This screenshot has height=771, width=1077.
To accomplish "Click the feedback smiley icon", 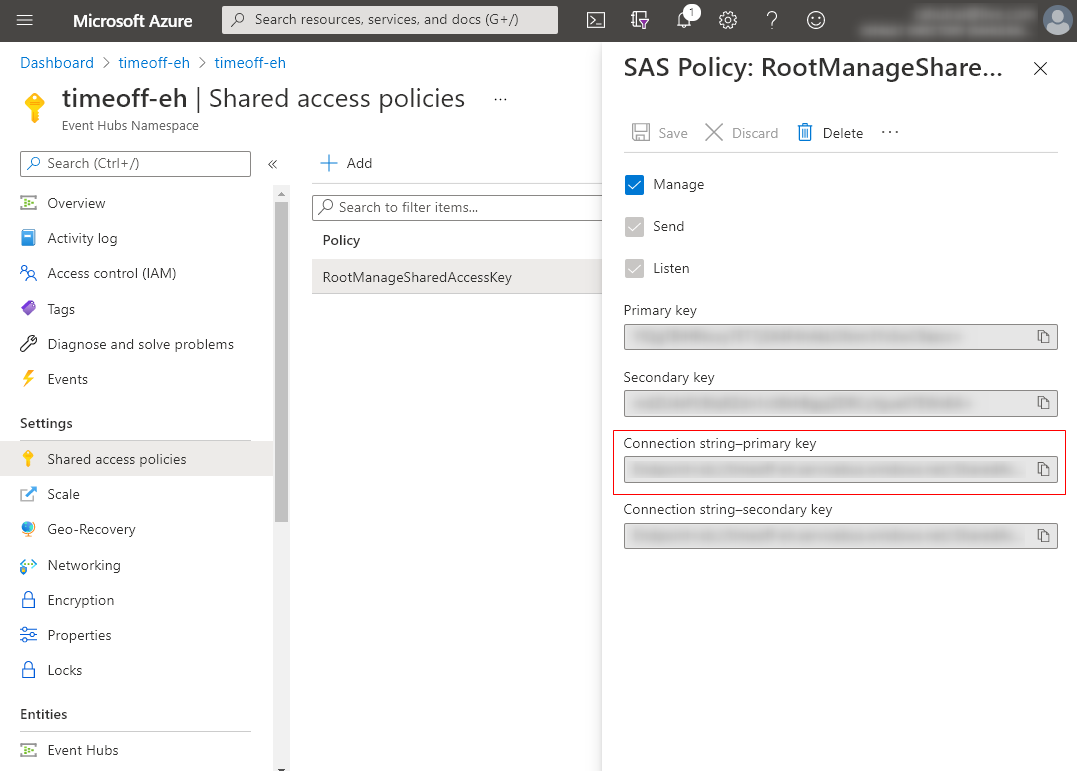I will pyautogui.click(x=817, y=20).
